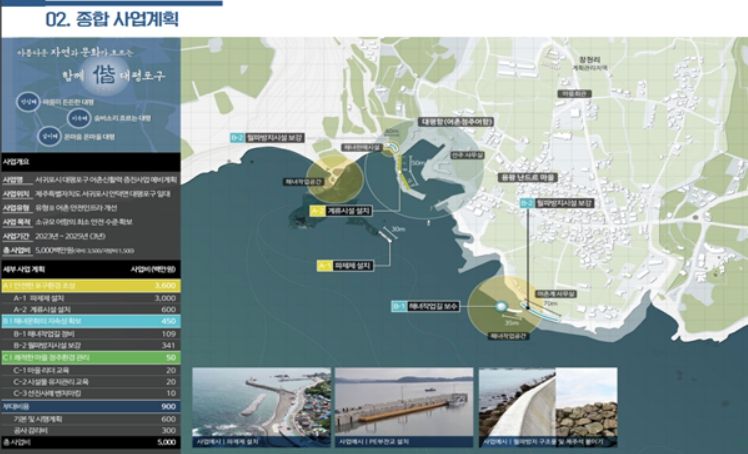Select the '기본 및 시행계획' row with 600
The width and height of the screenshot is (748, 454).
tap(91, 419)
